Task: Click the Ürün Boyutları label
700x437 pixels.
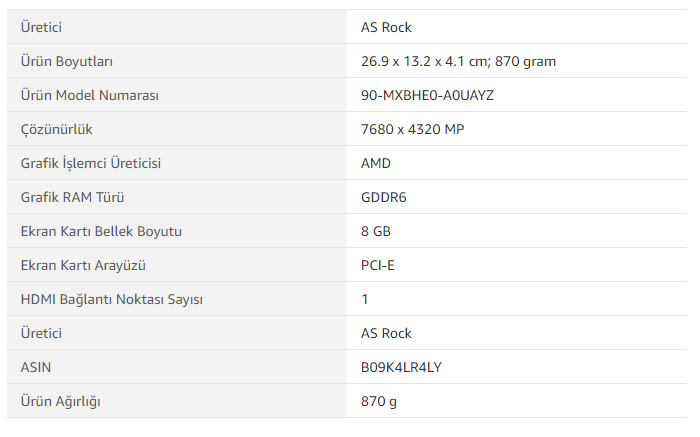Action: pyautogui.click(x=66, y=61)
